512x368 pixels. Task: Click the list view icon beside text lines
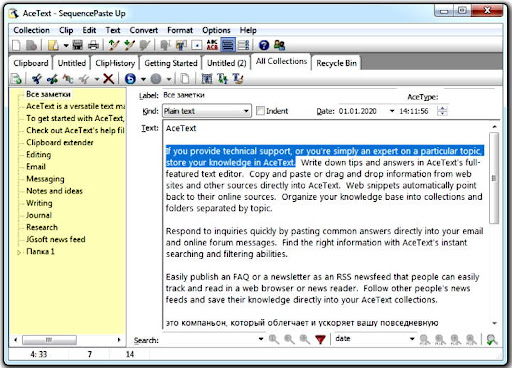[x=243, y=45]
